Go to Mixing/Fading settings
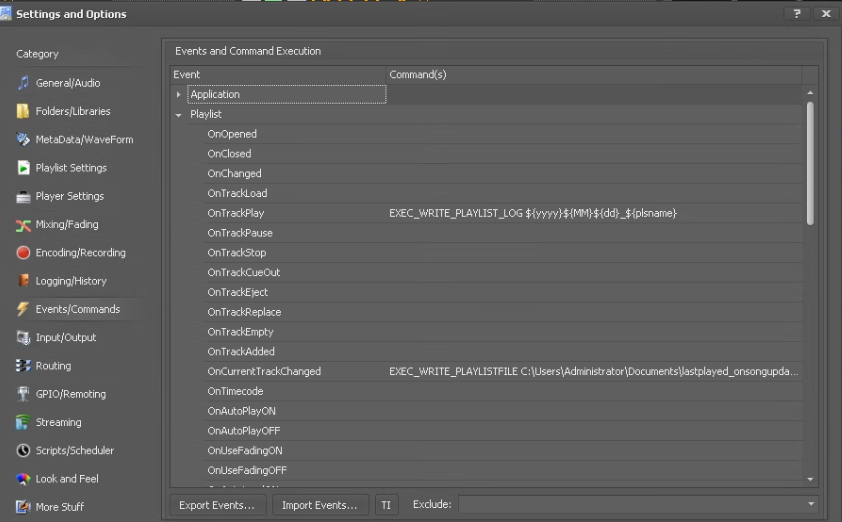 pyautogui.click(x=67, y=224)
